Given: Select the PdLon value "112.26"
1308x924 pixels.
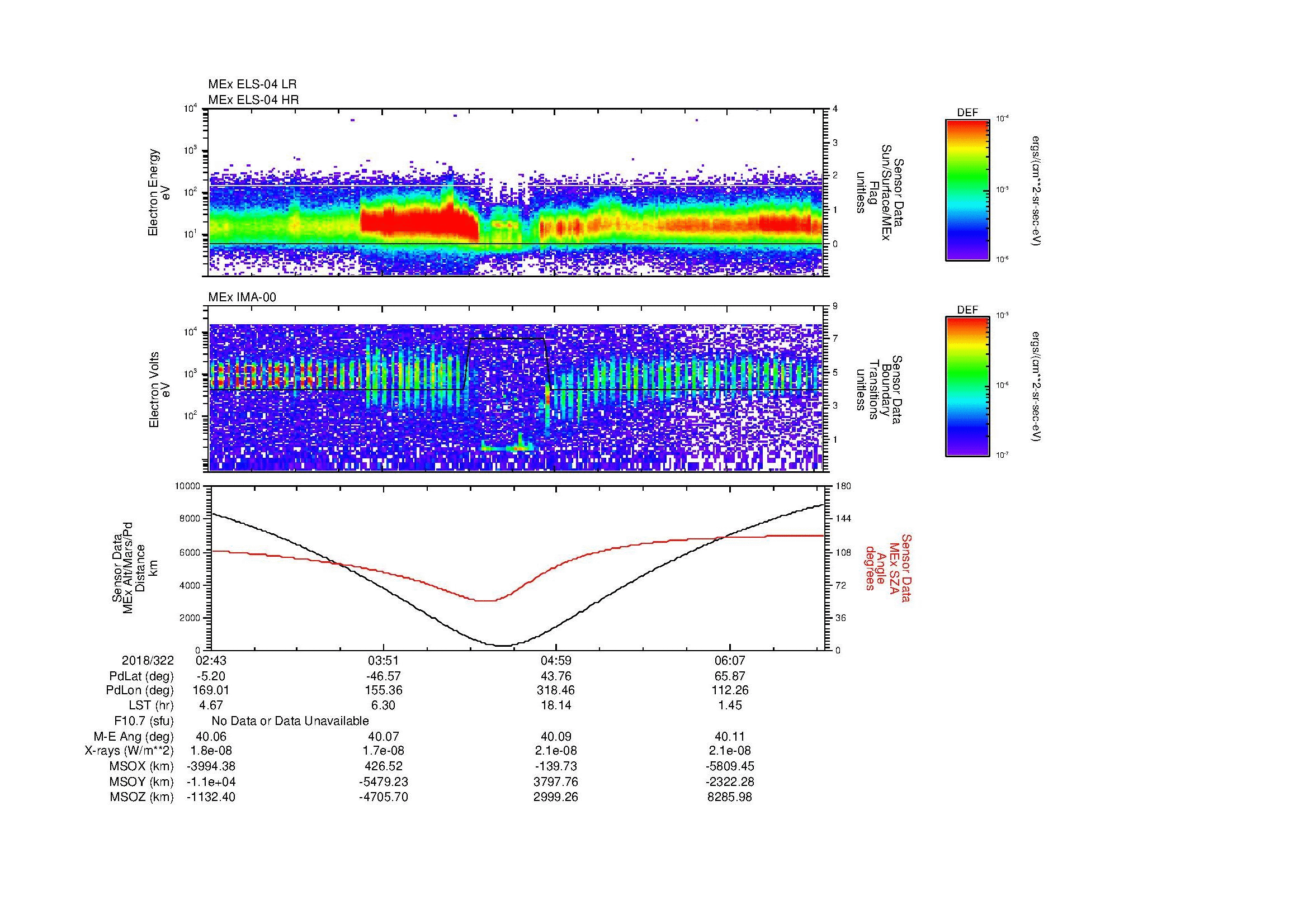Looking at the screenshot, I should (730, 690).
